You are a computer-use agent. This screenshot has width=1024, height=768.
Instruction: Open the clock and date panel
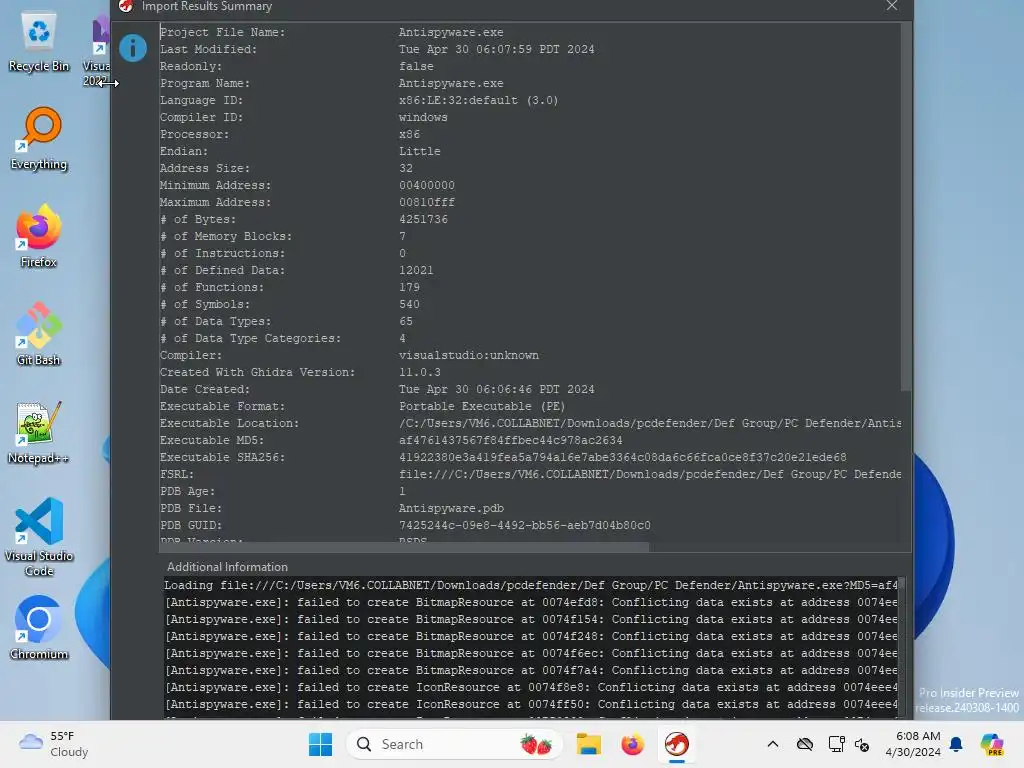tap(913, 744)
